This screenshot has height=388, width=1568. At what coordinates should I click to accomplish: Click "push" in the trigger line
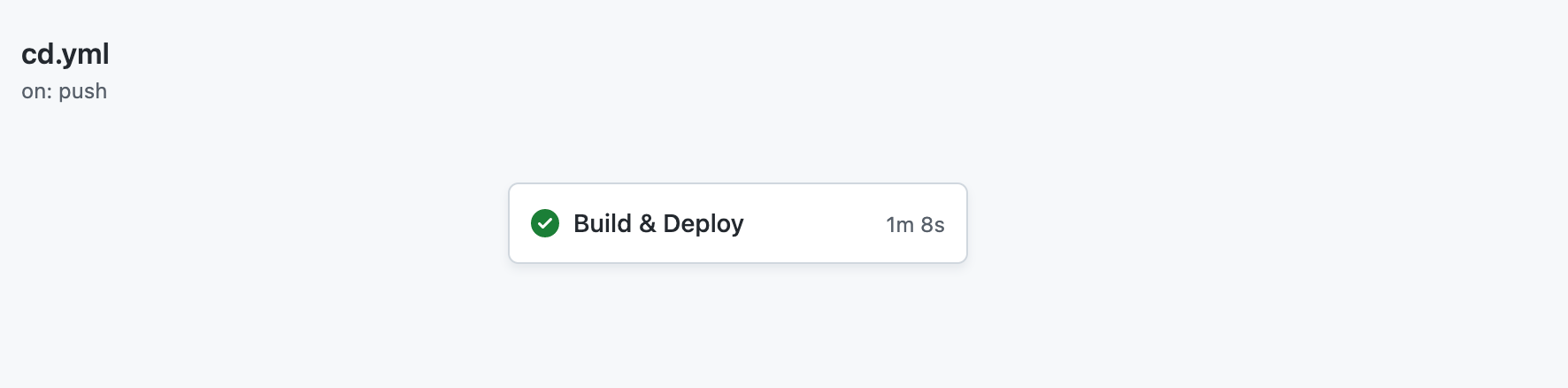click(83, 92)
